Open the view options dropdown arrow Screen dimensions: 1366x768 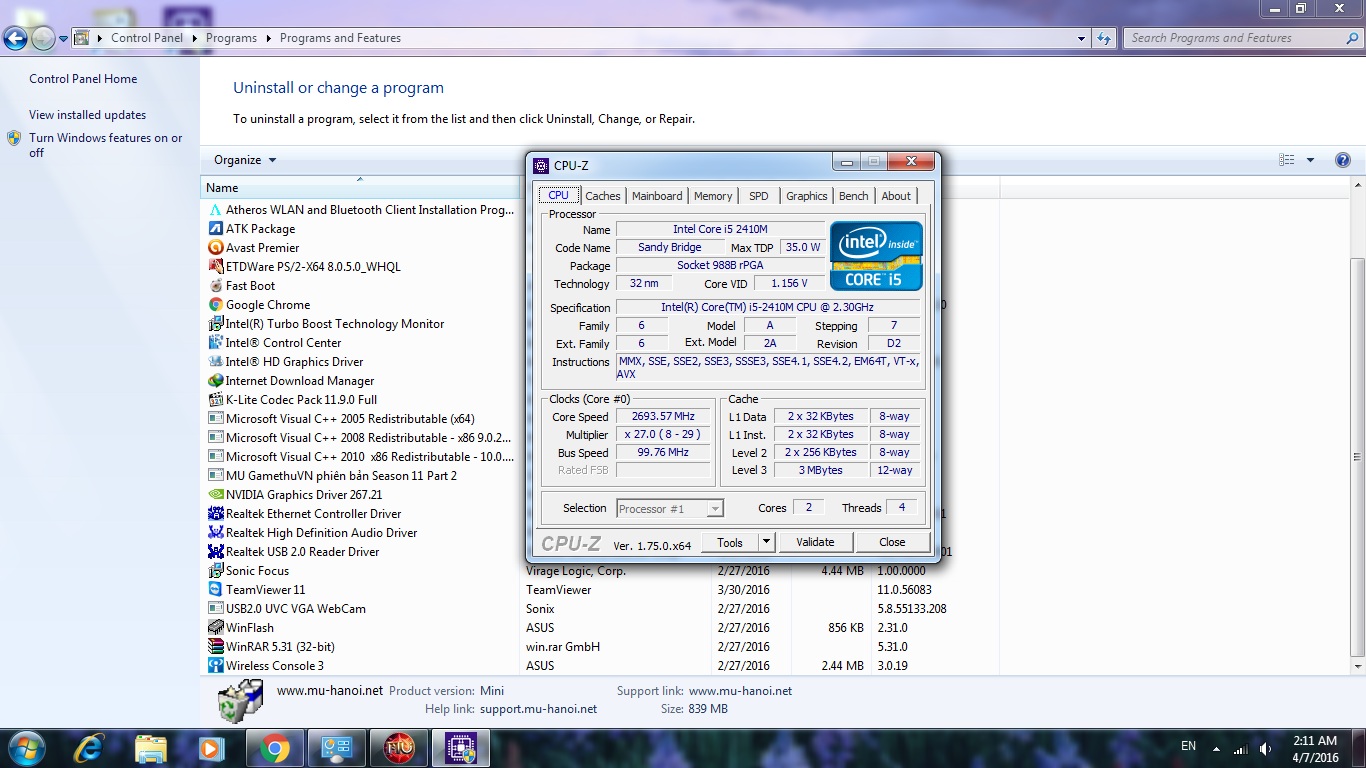coord(1310,160)
